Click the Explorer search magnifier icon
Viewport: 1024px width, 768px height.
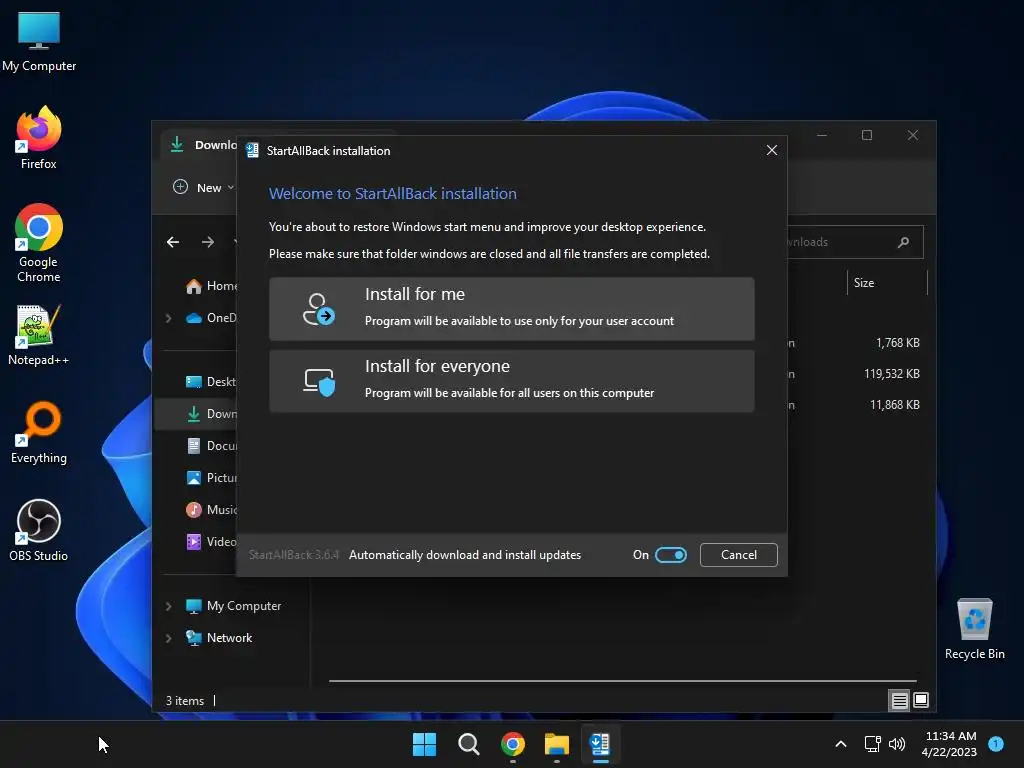903,242
